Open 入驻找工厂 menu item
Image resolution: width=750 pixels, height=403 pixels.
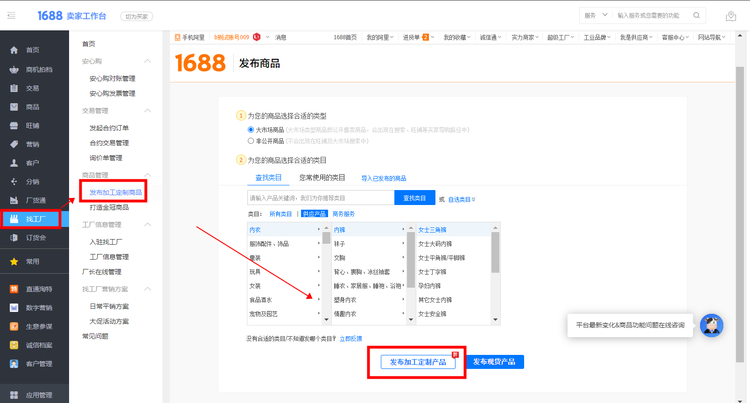106,242
